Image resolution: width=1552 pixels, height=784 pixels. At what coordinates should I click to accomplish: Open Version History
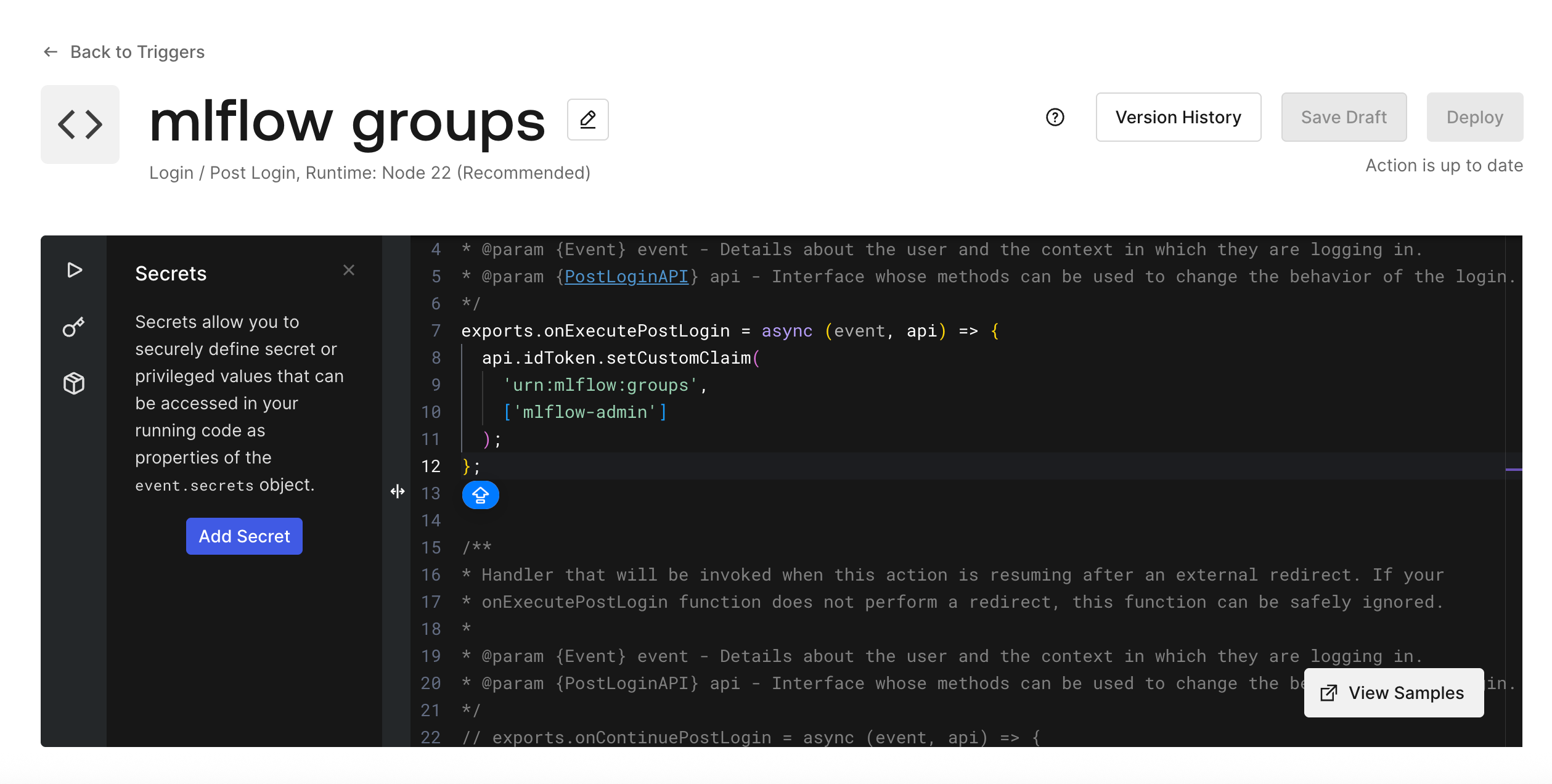coord(1178,117)
